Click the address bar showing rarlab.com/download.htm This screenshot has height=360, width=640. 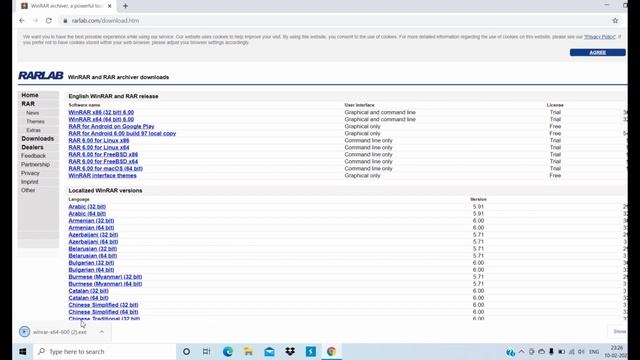tap(335, 20)
